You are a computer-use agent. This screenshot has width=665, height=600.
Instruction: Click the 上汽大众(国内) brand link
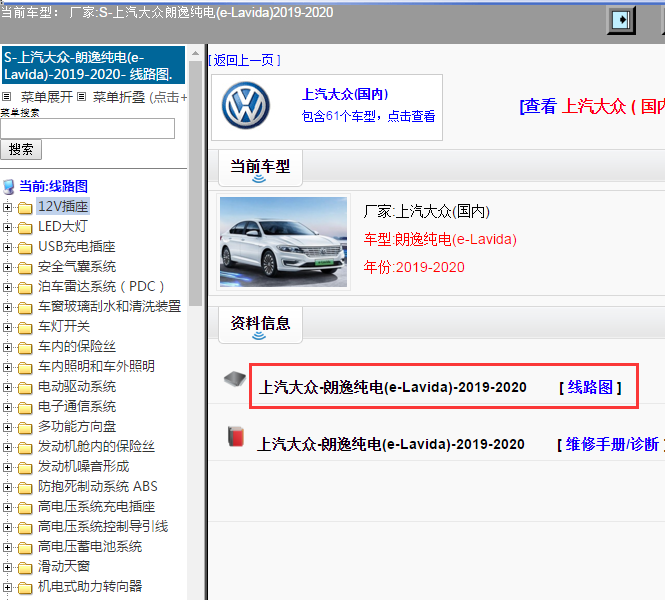(345, 94)
